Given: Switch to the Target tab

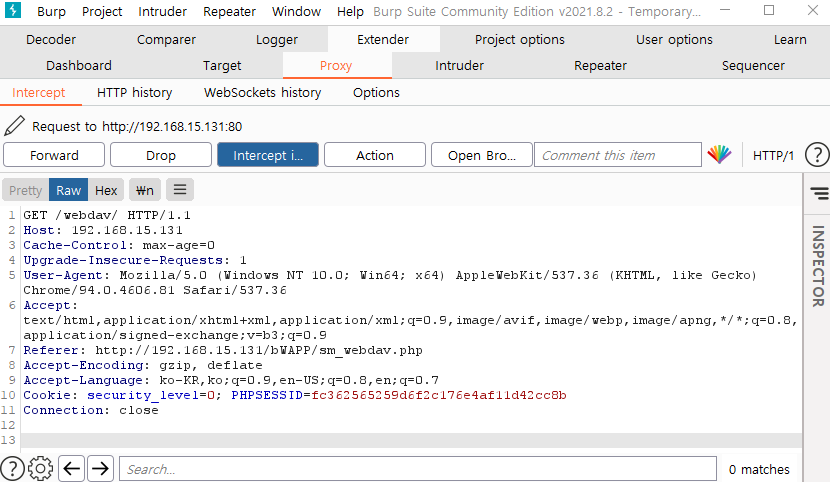Looking at the screenshot, I should coord(222,66).
